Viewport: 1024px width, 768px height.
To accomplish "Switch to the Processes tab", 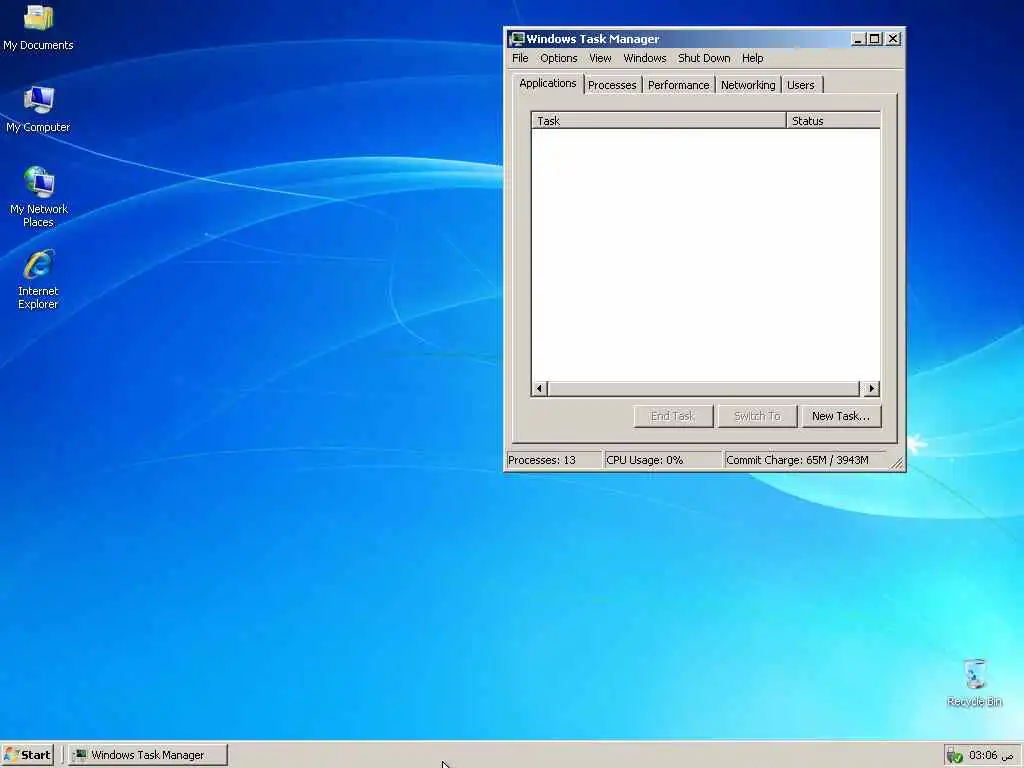I will click(x=612, y=85).
